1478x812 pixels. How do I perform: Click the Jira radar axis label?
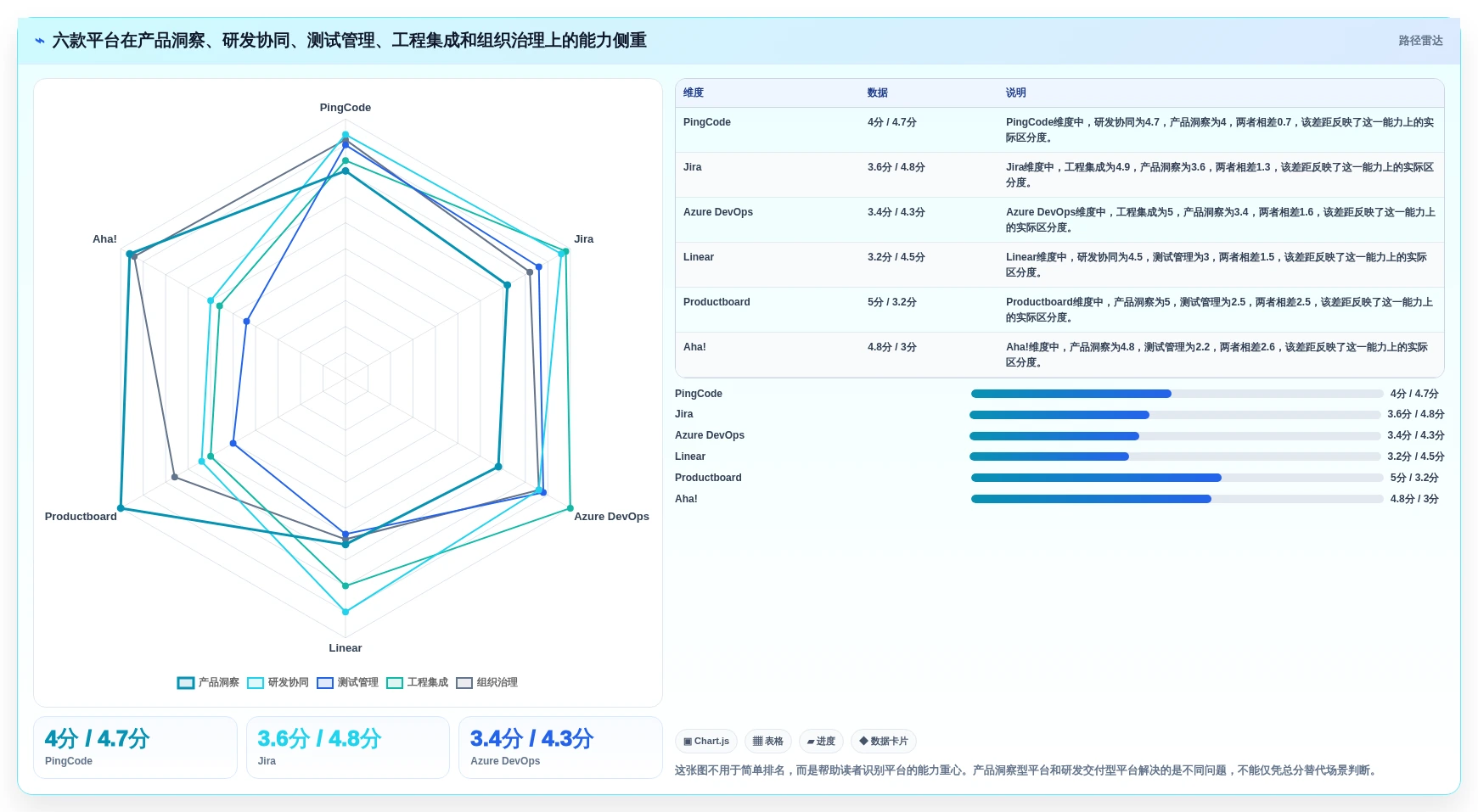[584, 239]
